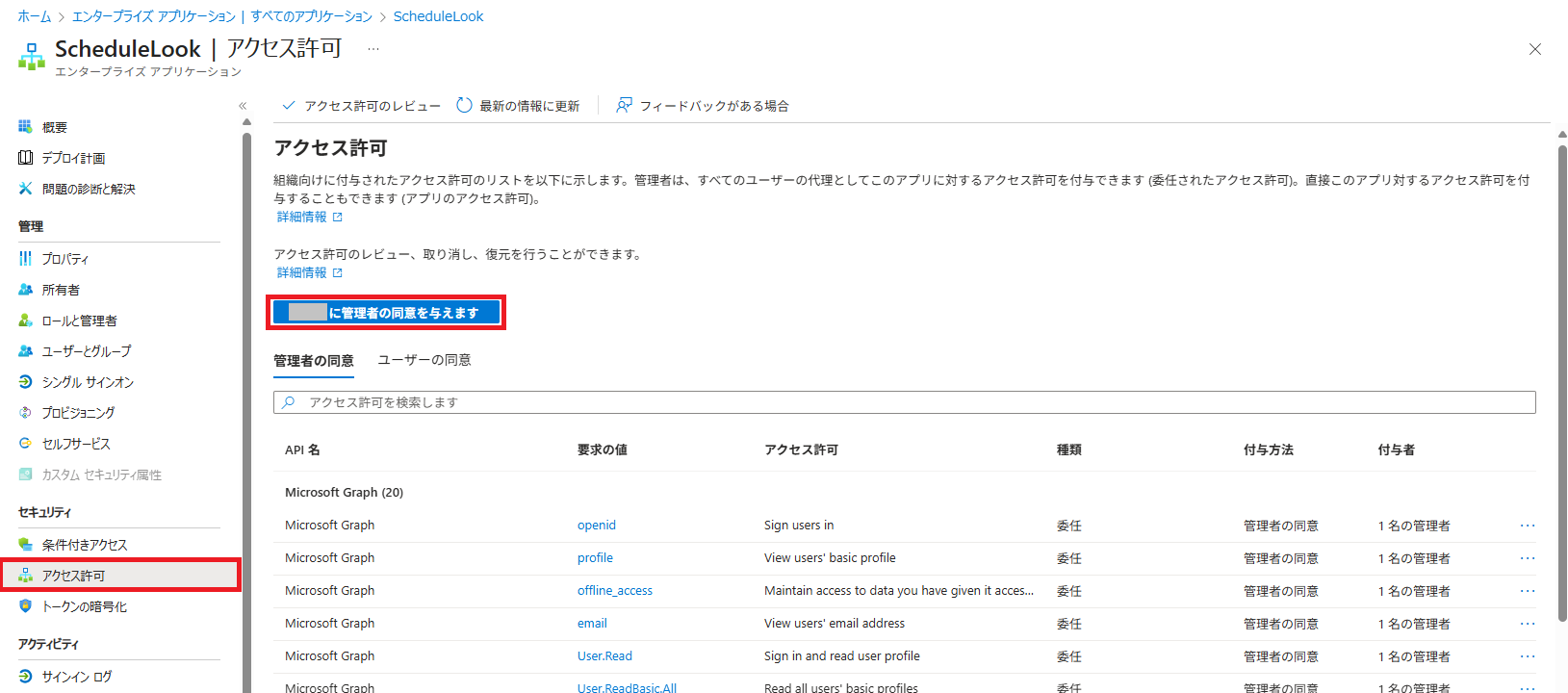Click アクセス許可のレビュー toolbar button
1568x693 pixels.
pyautogui.click(x=360, y=106)
